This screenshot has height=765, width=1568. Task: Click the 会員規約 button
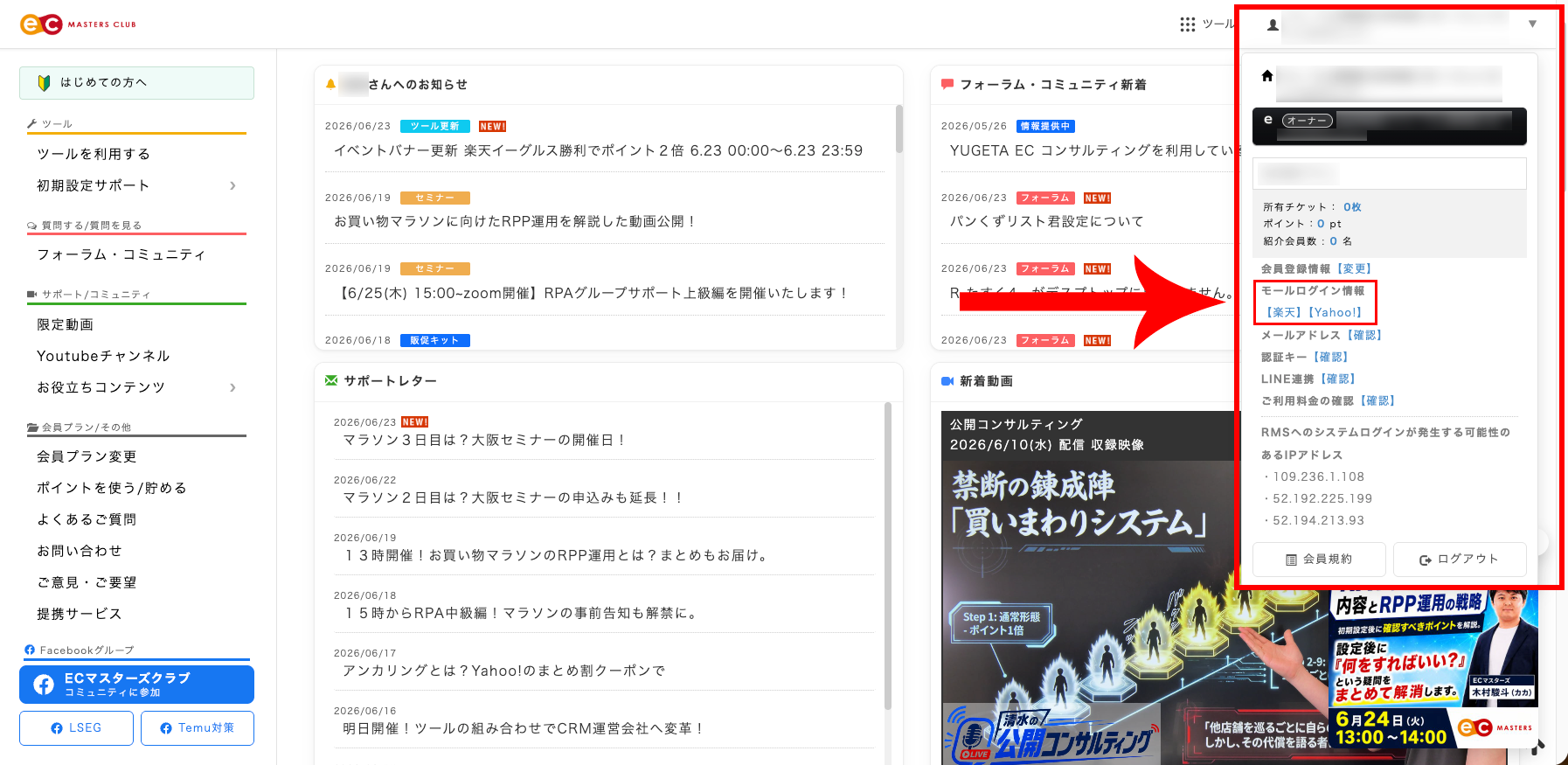pyautogui.click(x=1319, y=559)
